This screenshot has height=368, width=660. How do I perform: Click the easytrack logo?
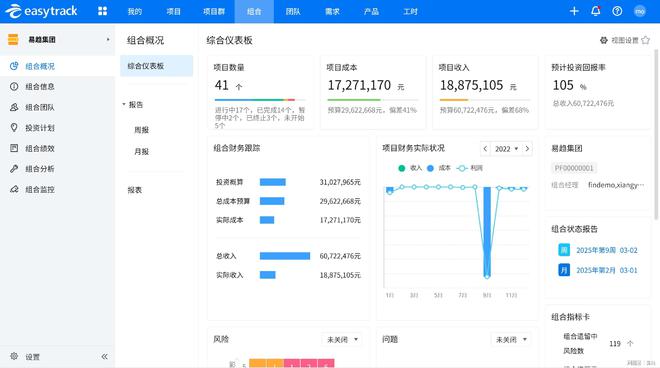[x=41, y=11]
